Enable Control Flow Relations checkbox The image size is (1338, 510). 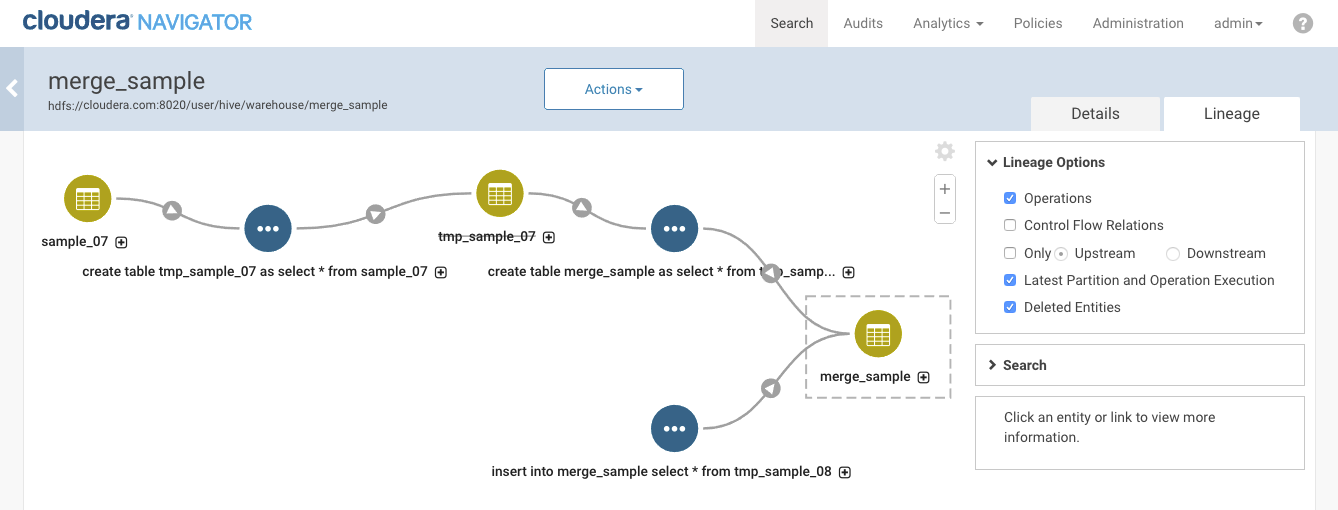1010,225
